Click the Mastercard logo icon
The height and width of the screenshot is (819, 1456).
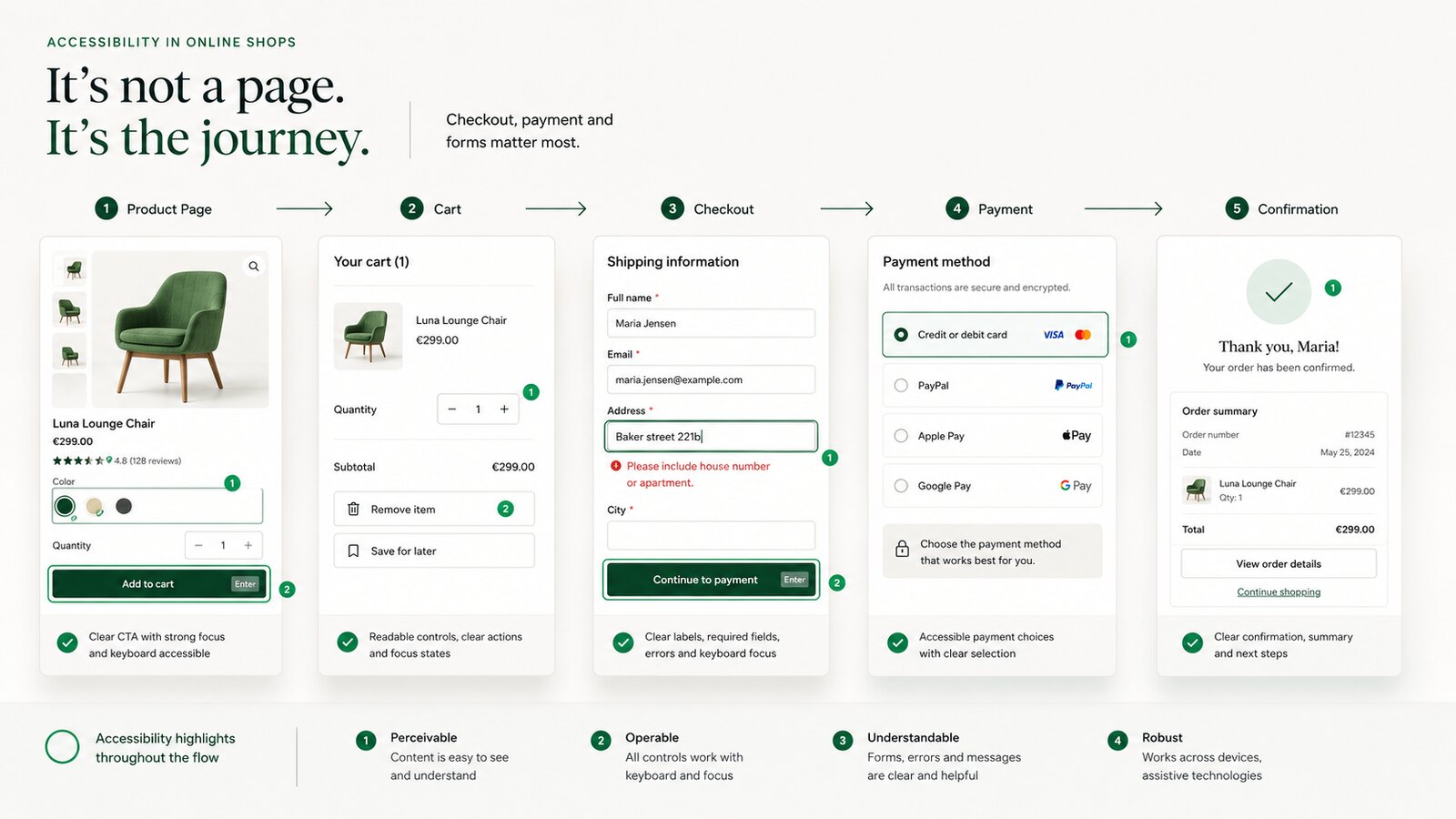(1083, 335)
